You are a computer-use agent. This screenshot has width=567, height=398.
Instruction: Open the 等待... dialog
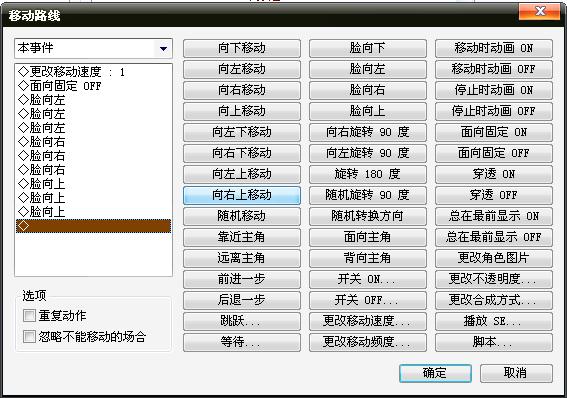click(x=242, y=342)
